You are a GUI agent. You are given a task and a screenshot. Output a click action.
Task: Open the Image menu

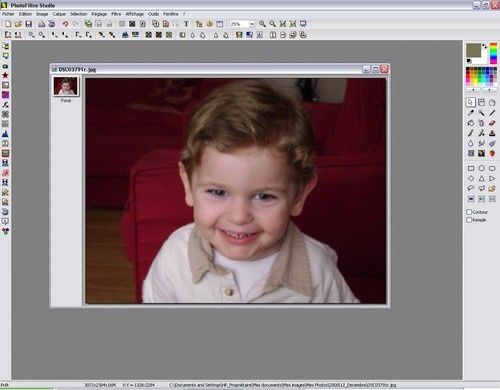pos(42,14)
